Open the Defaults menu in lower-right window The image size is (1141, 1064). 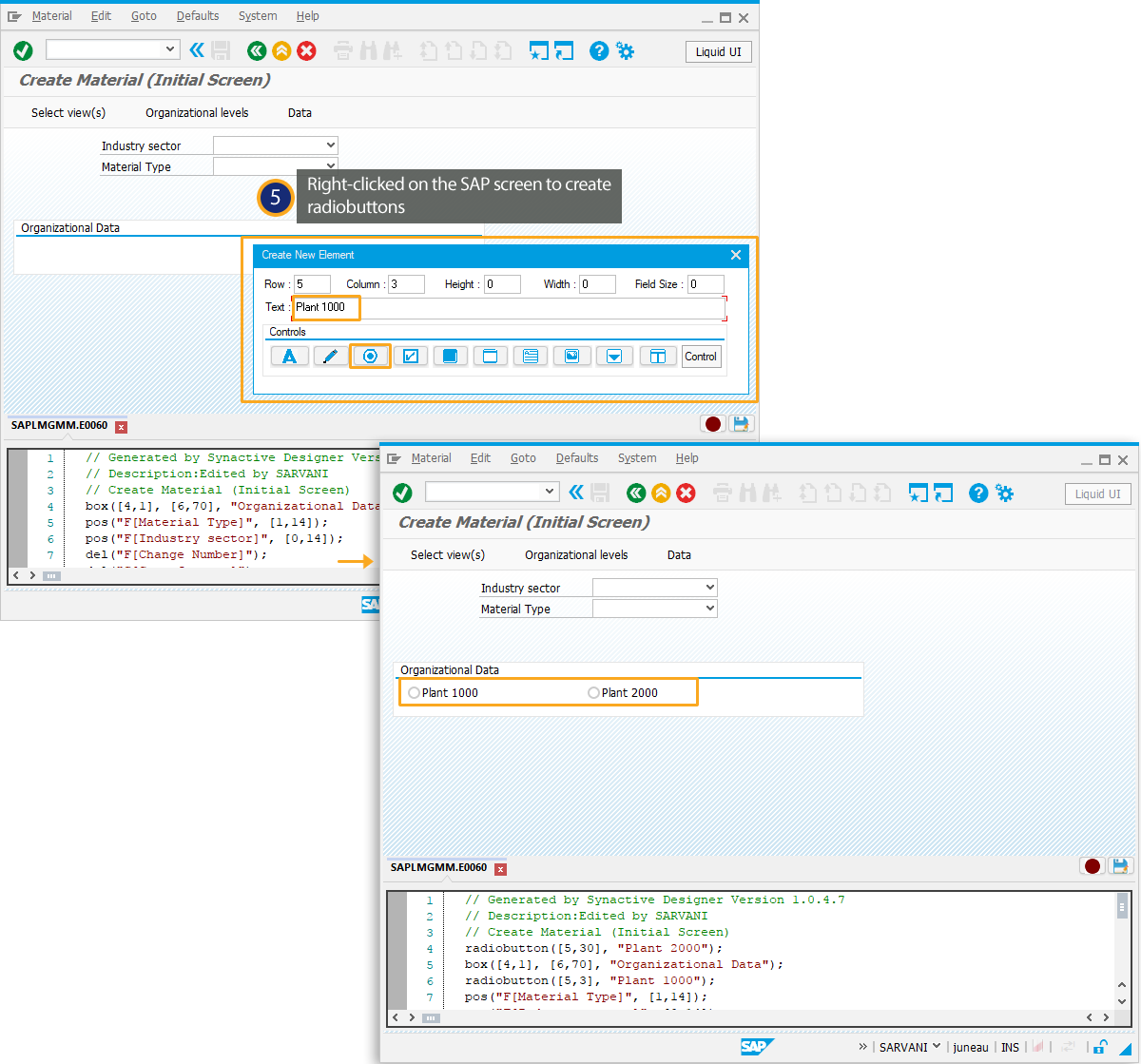577,458
